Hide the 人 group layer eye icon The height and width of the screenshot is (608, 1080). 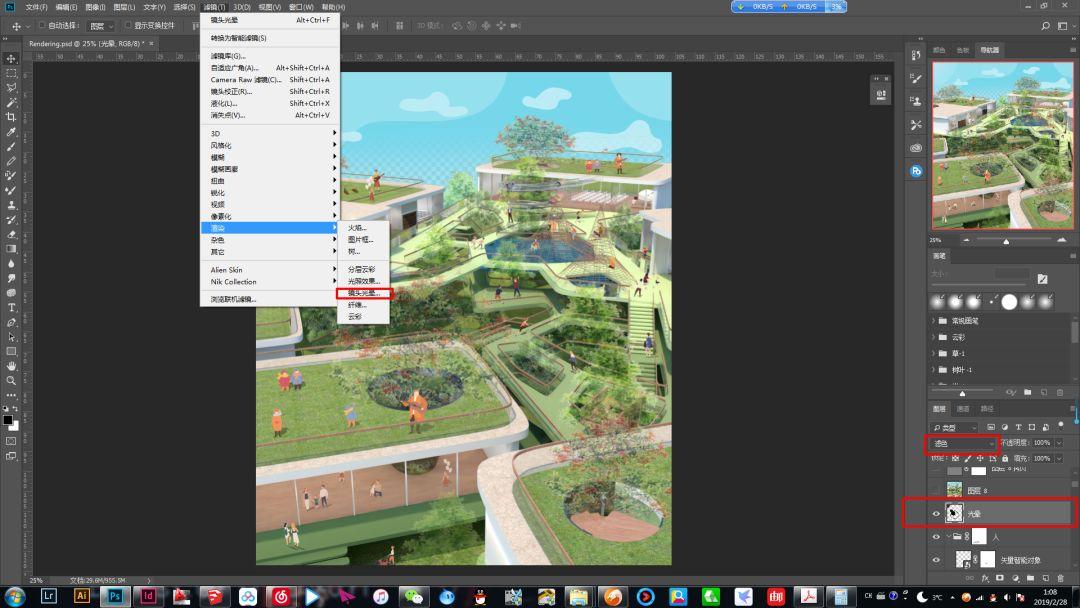pyautogui.click(x=936, y=536)
